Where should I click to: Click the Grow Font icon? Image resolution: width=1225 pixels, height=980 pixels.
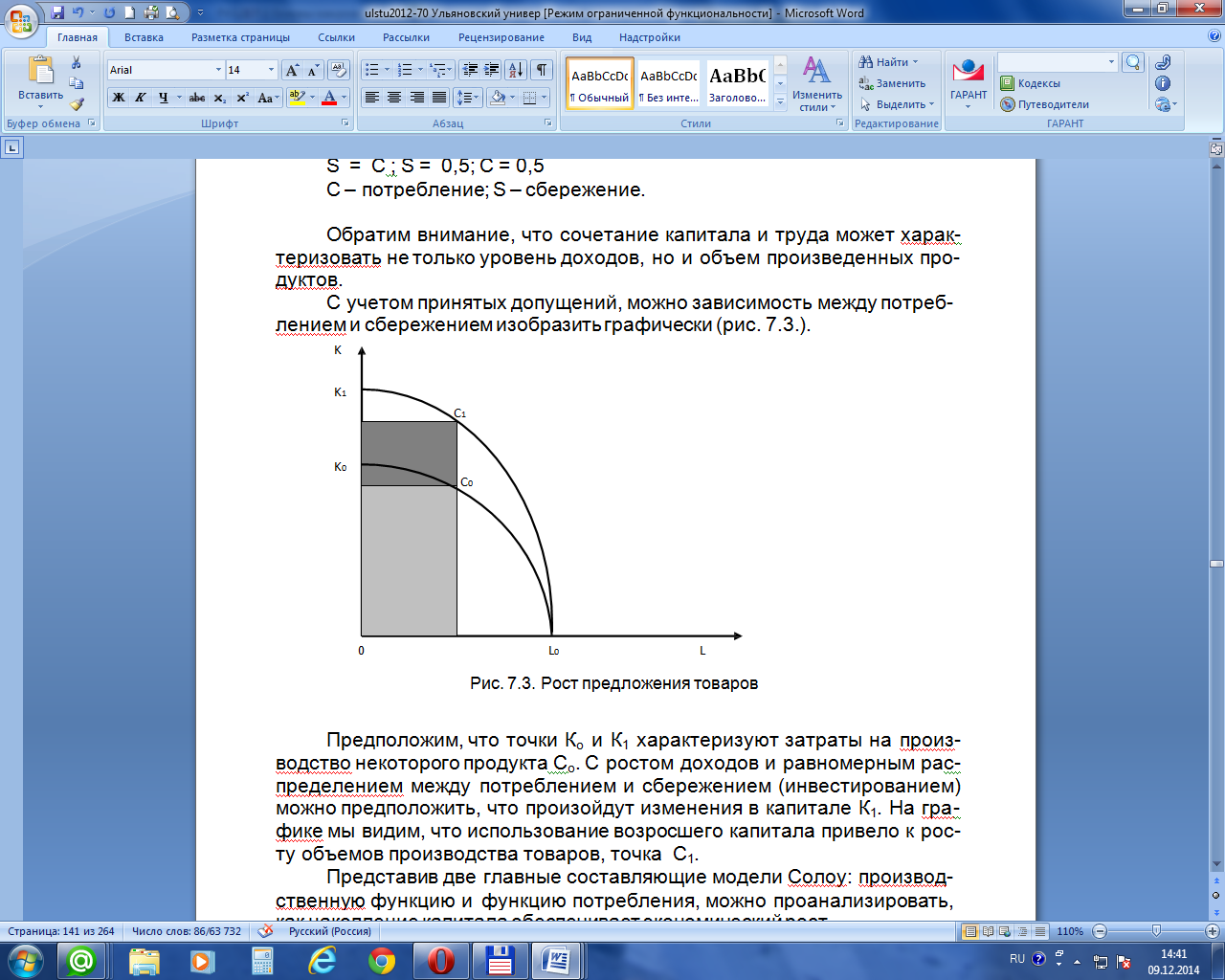pyautogui.click(x=292, y=70)
